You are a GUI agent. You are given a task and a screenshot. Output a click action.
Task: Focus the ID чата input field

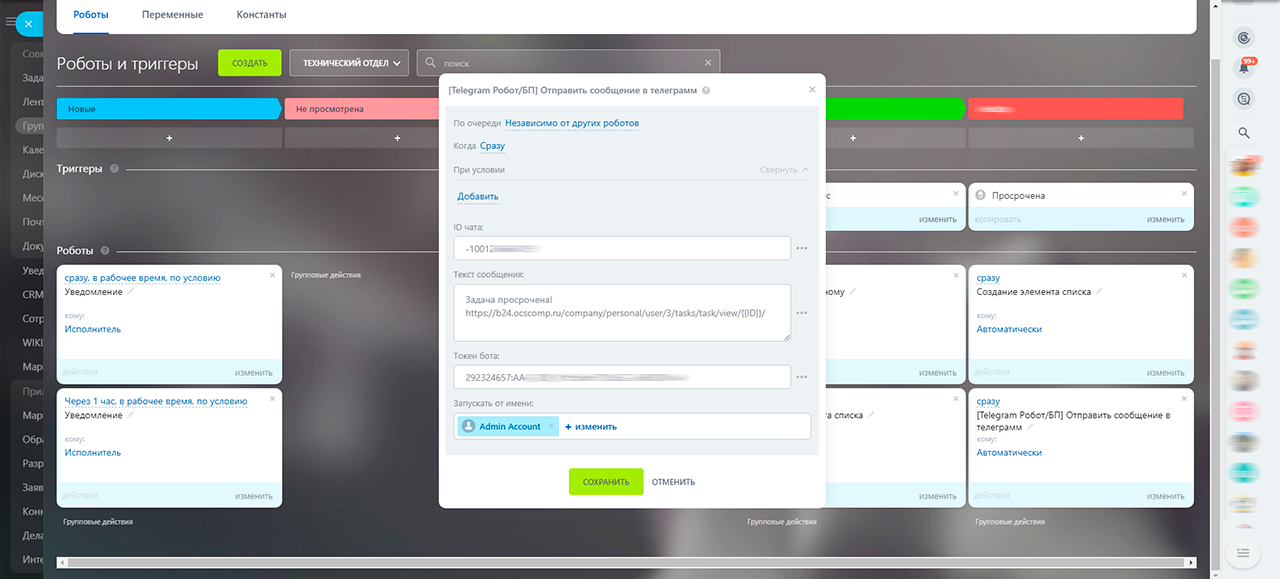[622, 248]
